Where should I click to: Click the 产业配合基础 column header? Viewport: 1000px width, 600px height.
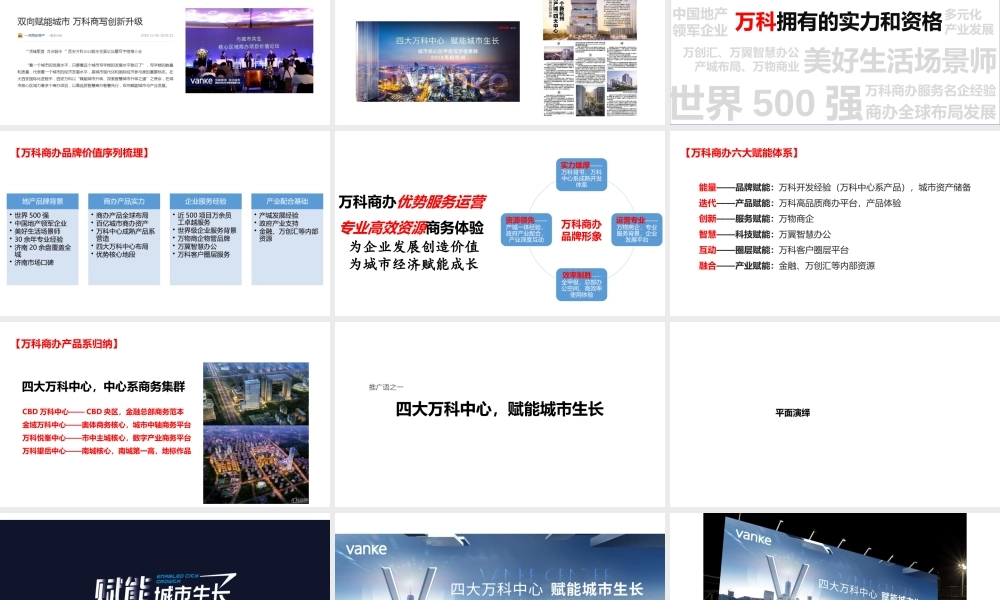(287, 201)
